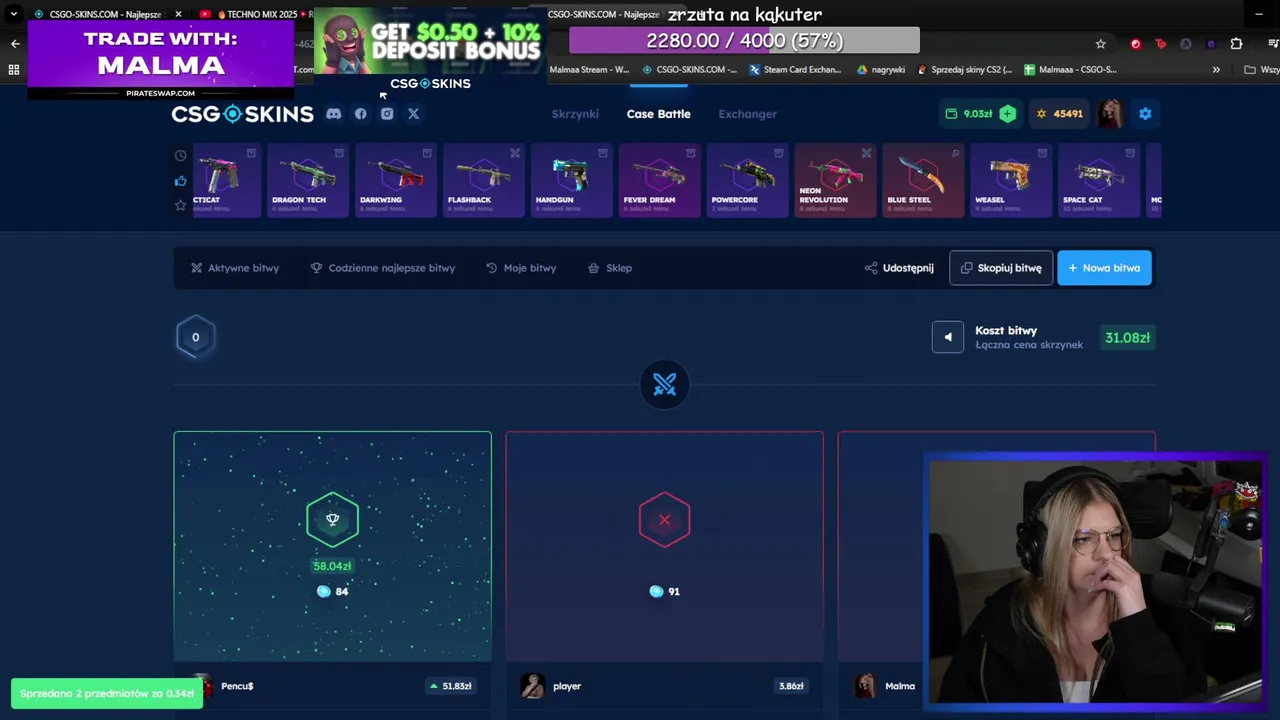This screenshot has height=720, width=1280.
Task: Click the crossed swords battle icon
Action: [665, 385]
